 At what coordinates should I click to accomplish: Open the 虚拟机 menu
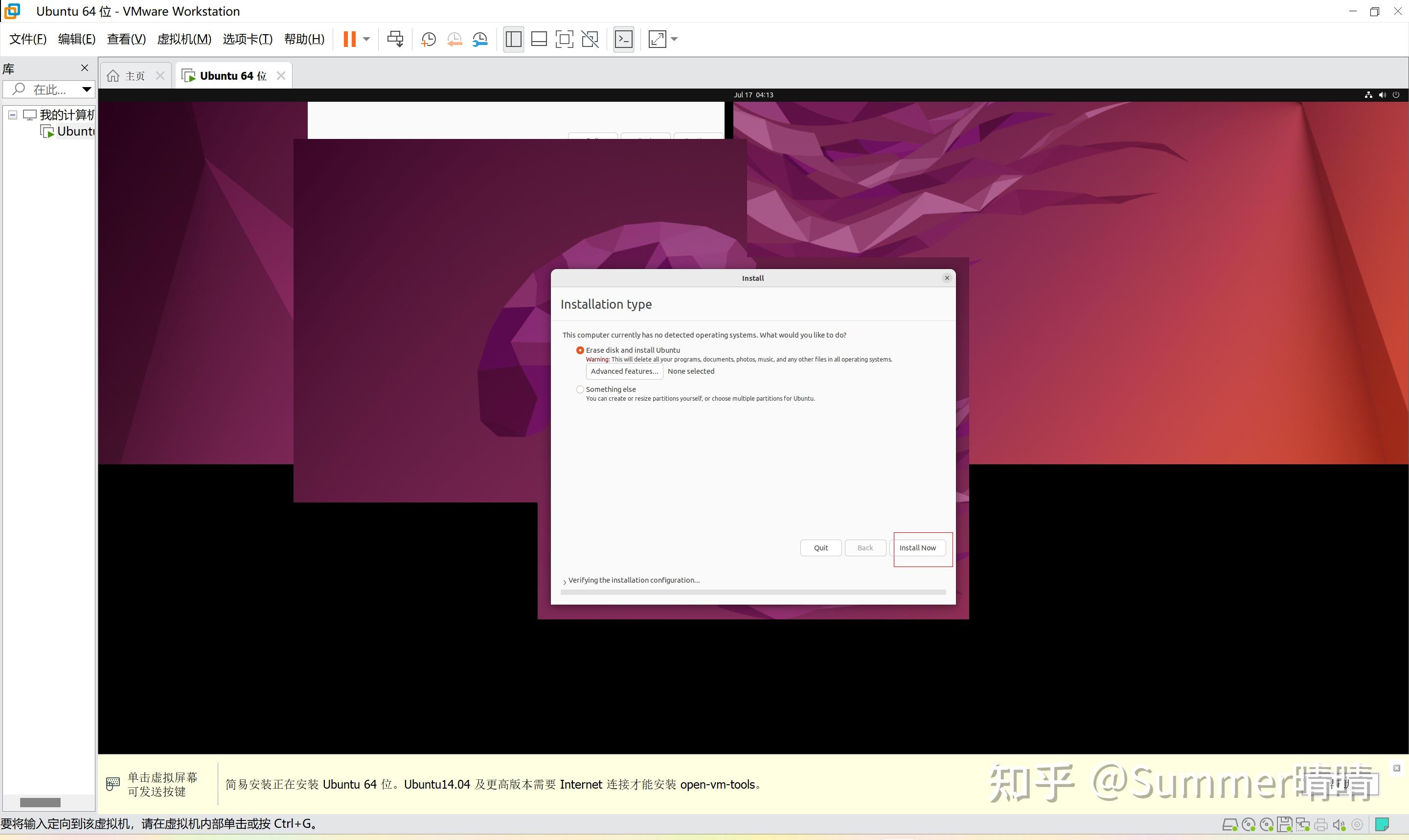point(184,39)
